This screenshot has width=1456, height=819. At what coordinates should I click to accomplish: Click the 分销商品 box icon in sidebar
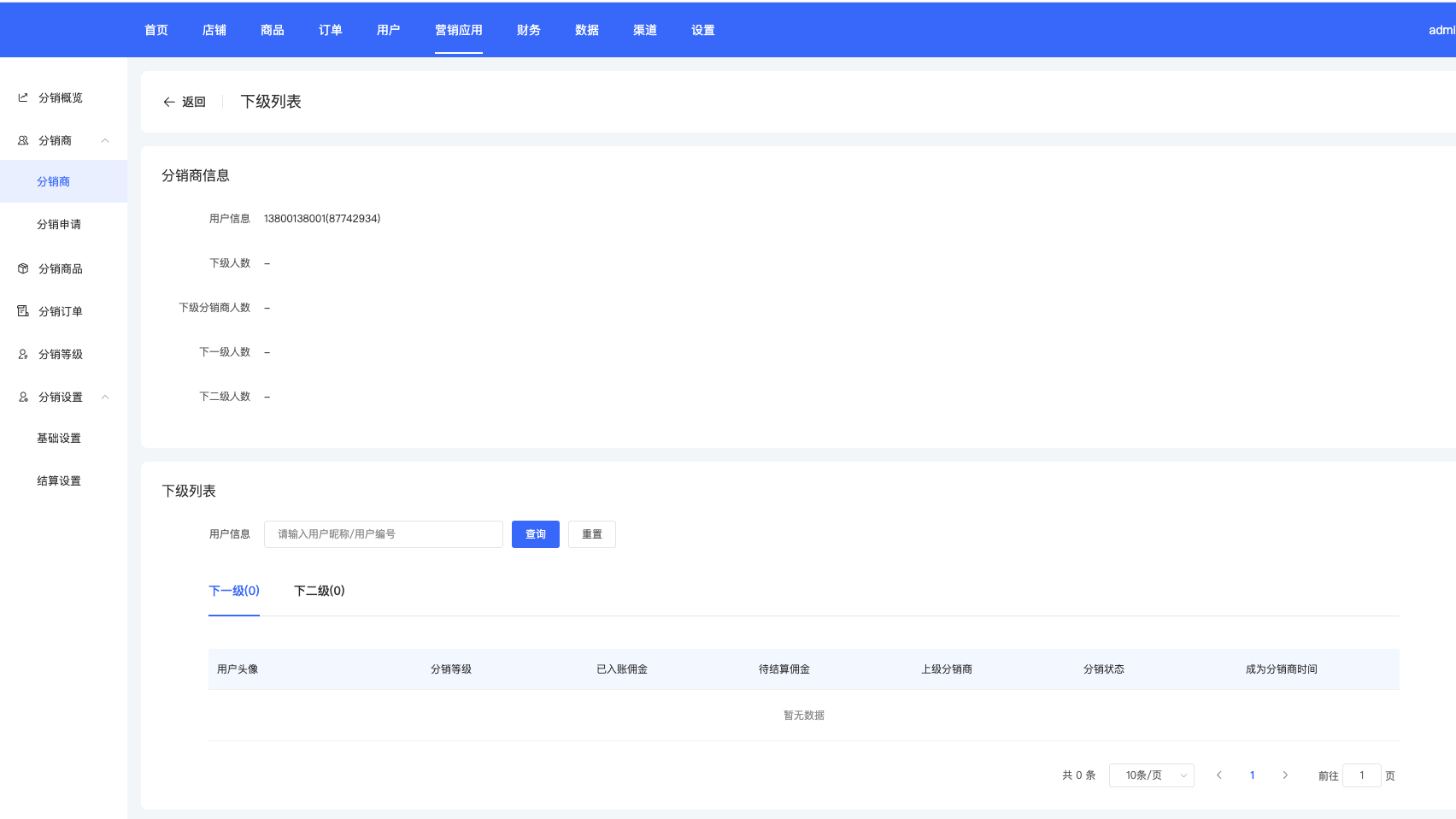(23, 268)
